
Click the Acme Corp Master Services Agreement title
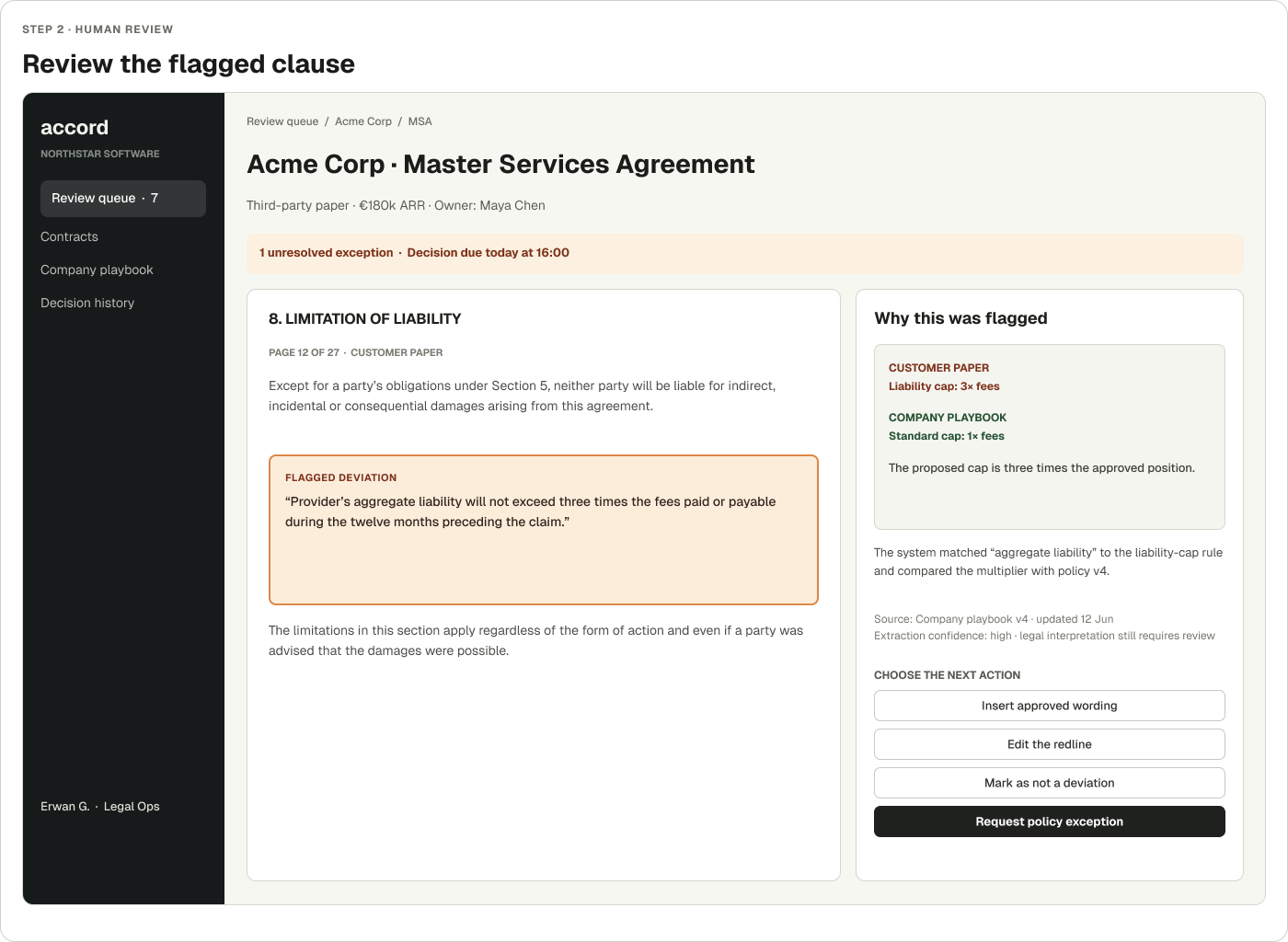point(500,164)
